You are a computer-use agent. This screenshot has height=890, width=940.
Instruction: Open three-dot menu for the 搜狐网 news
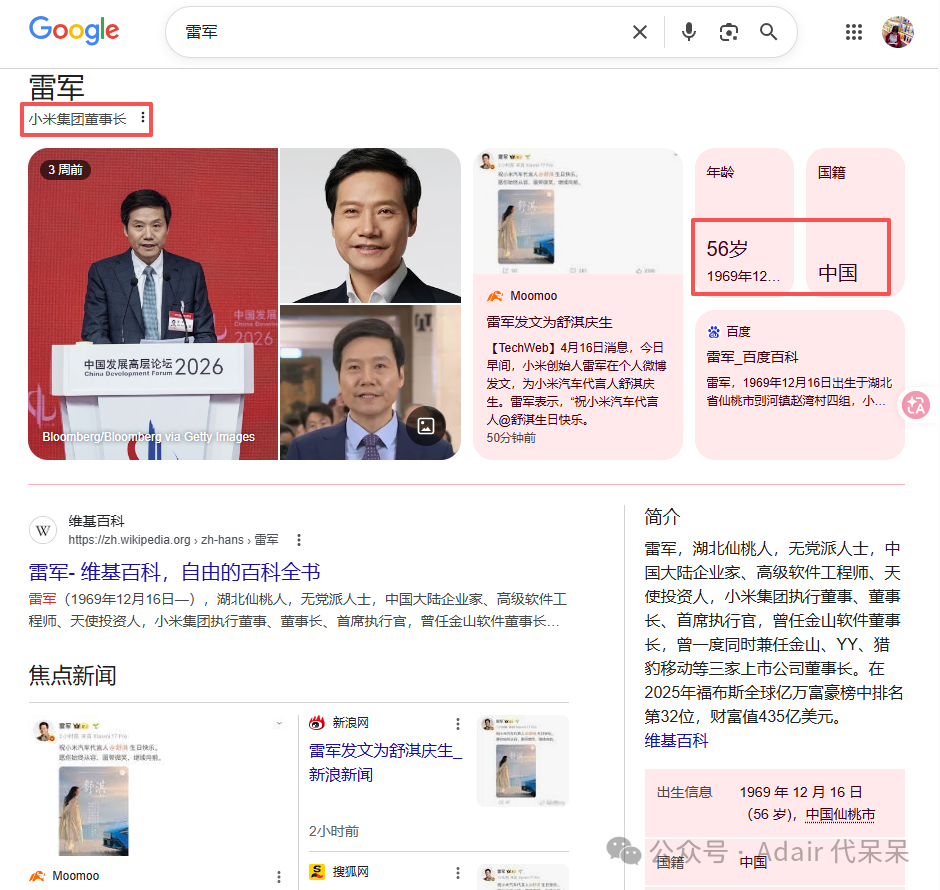pos(457,873)
